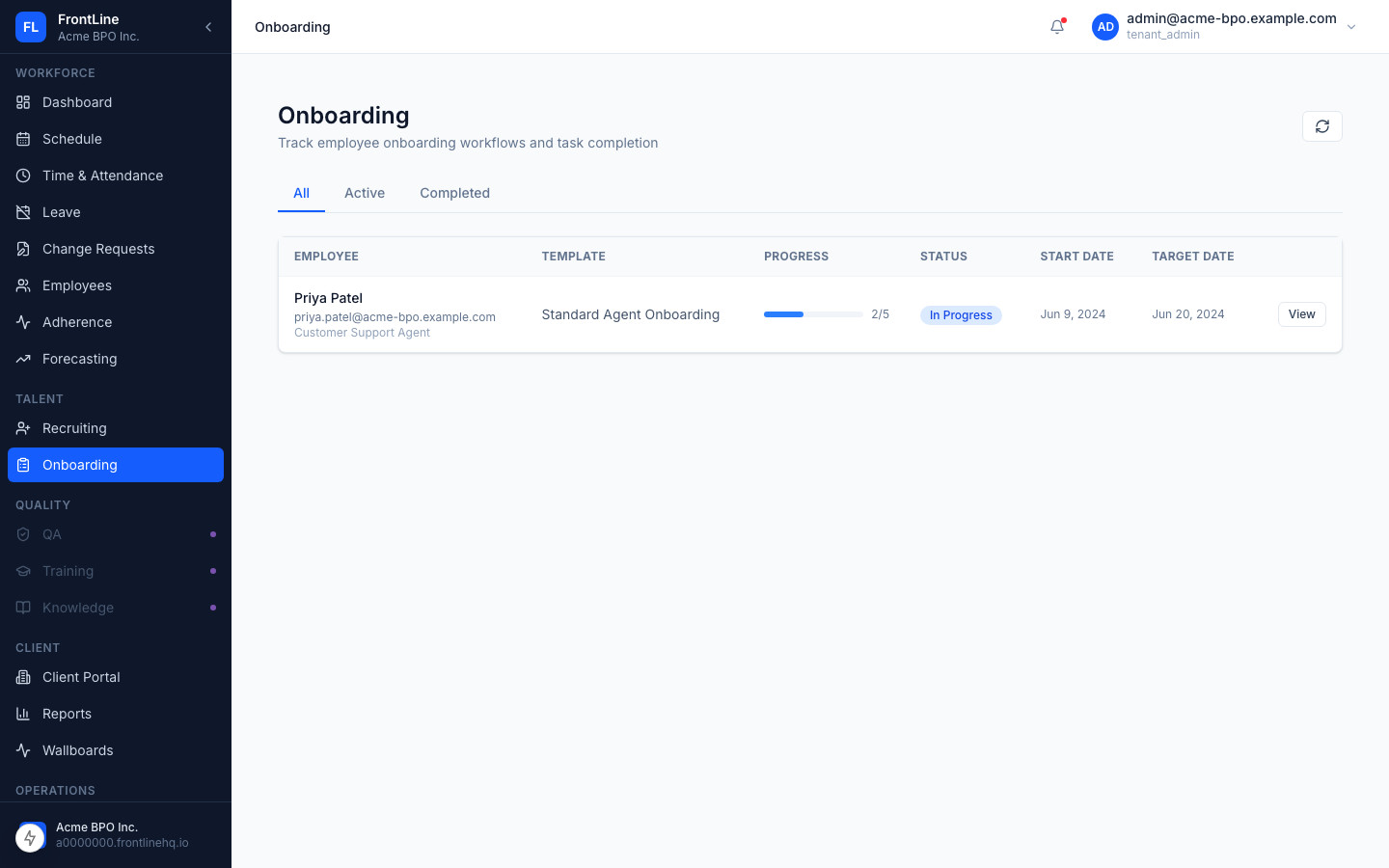1389x868 pixels.
Task: Select the Reports icon
Action: coord(23,714)
